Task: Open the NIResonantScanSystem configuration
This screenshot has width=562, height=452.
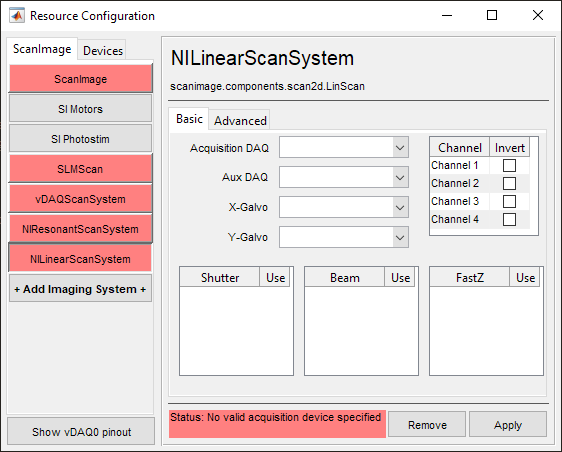Action: pyautogui.click(x=80, y=229)
